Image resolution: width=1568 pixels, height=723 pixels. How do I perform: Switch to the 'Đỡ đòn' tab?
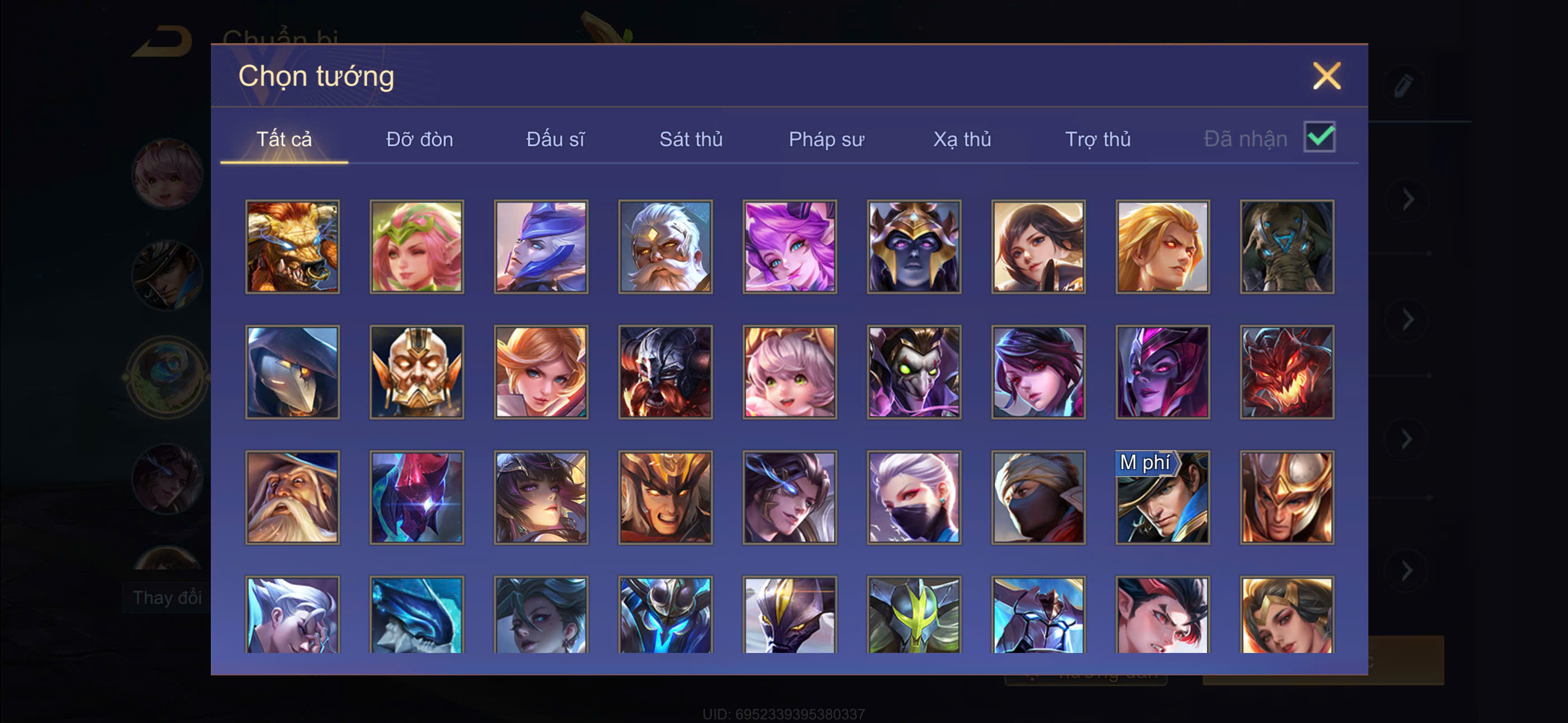[x=419, y=140]
